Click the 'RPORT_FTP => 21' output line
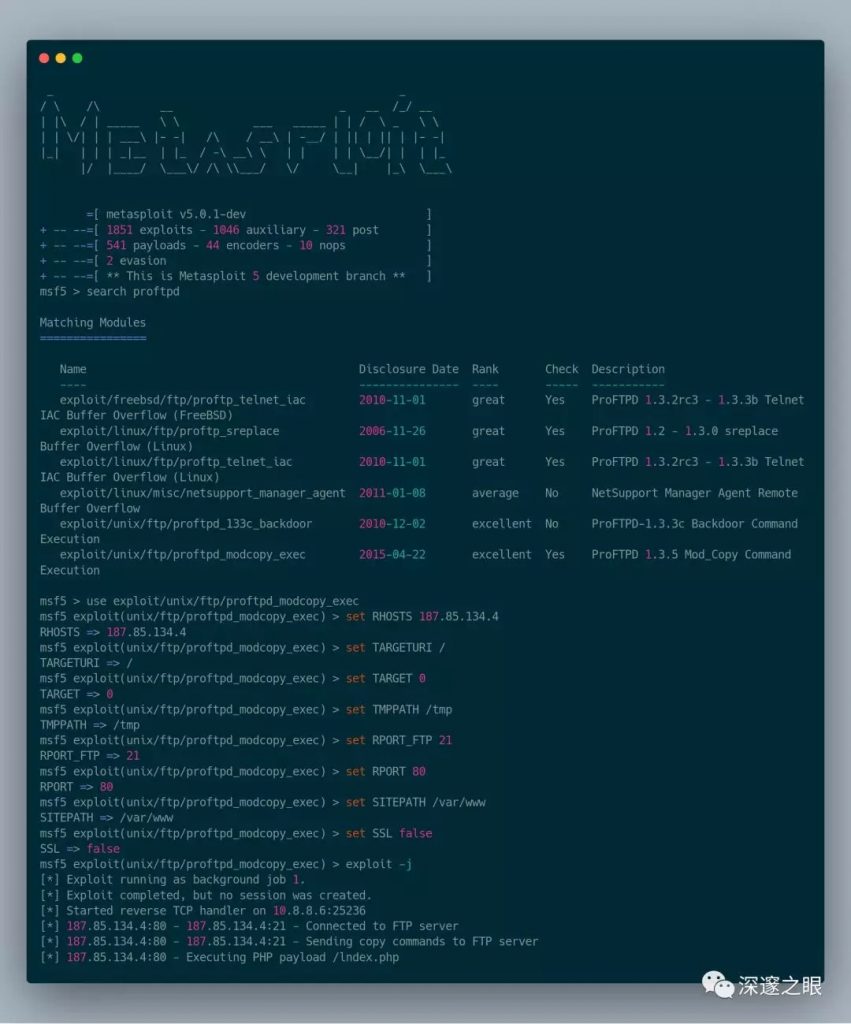Screen dimensions: 851x1024 (x=89, y=756)
